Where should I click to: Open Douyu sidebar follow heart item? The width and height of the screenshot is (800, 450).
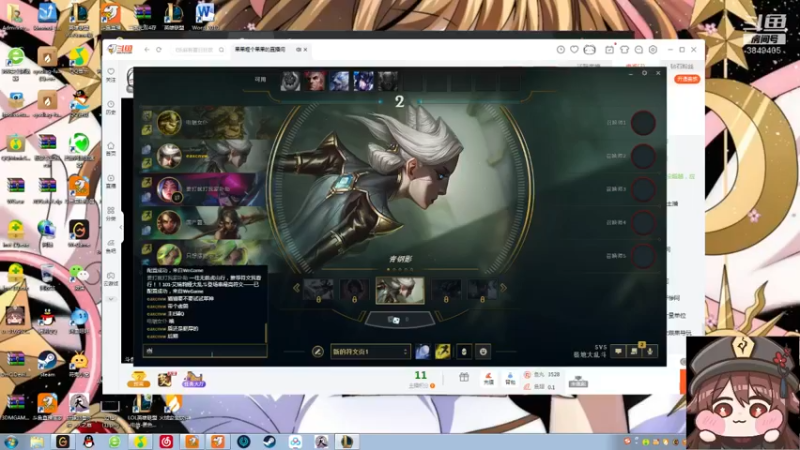[111, 75]
